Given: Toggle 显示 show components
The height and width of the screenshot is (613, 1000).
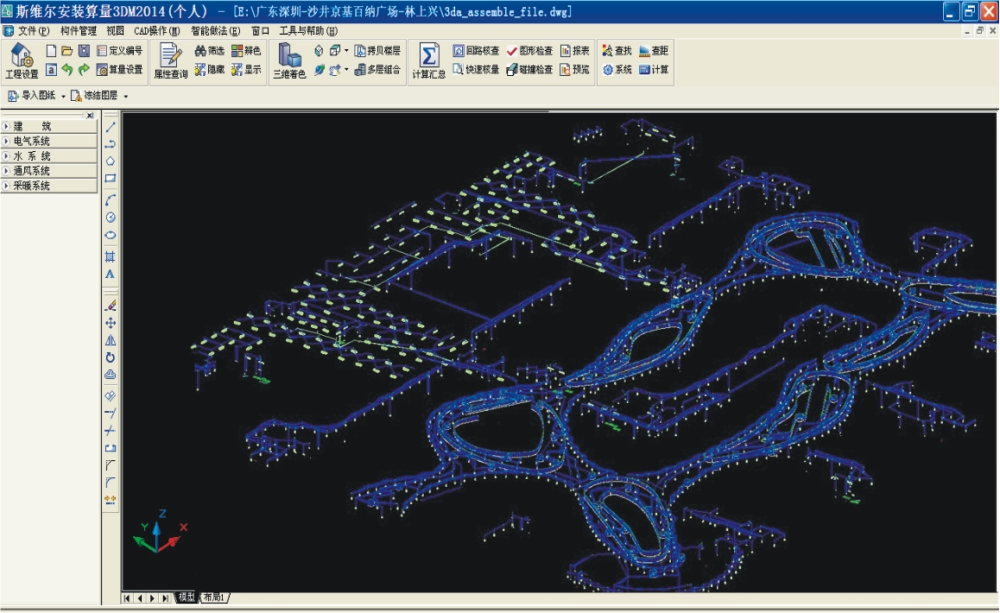Looking at the screenshot, I should [246, 70].
